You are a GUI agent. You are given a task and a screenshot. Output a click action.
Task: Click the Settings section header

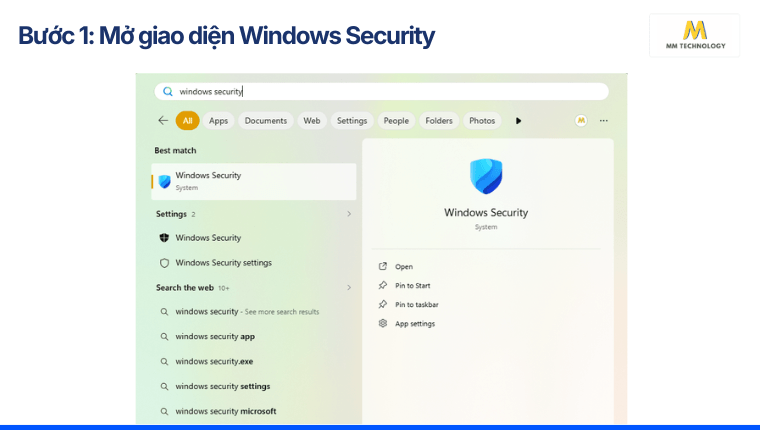(x=171, y=214)
